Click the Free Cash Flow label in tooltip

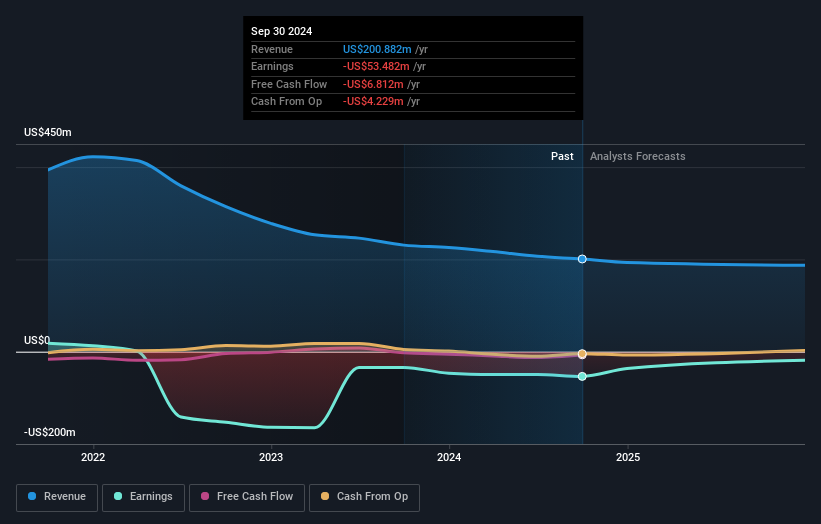click(x=289, y=84)
